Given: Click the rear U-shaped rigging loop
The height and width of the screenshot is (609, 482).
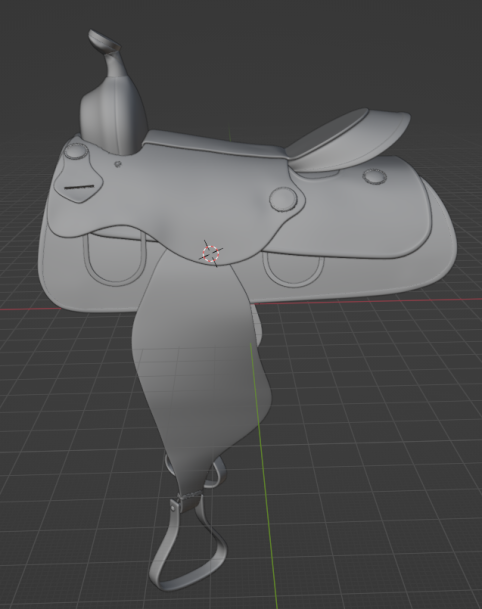Looking at the screenshot, I should click(x=293, y=270).
